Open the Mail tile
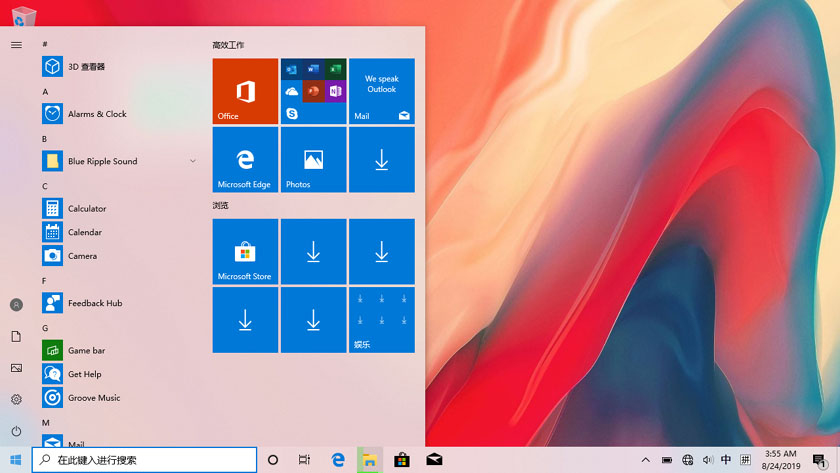The image size is (840, 473). point(381,91)
